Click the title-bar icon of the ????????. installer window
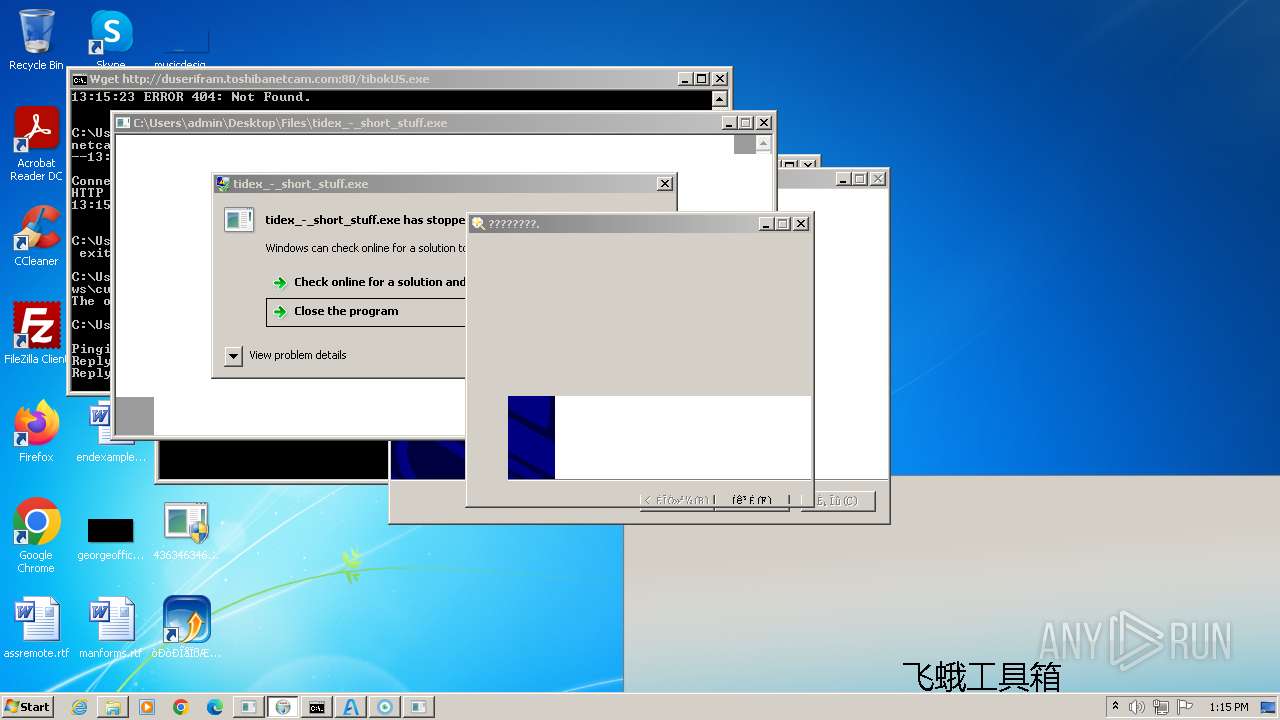 (478, 224)
